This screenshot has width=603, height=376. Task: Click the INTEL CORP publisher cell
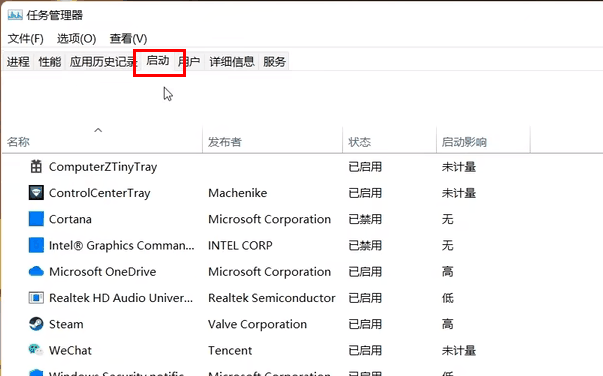pos(240,245)
